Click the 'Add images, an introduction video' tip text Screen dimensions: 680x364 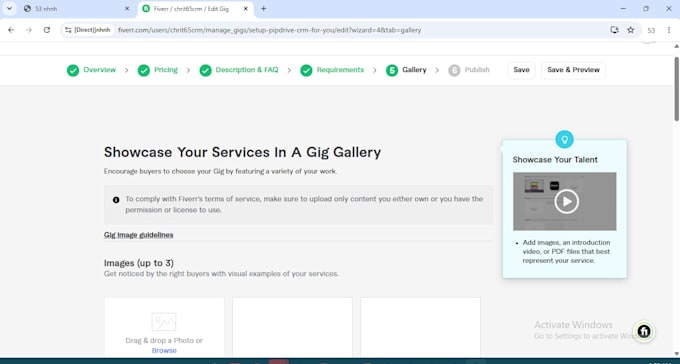coord(566,252)
